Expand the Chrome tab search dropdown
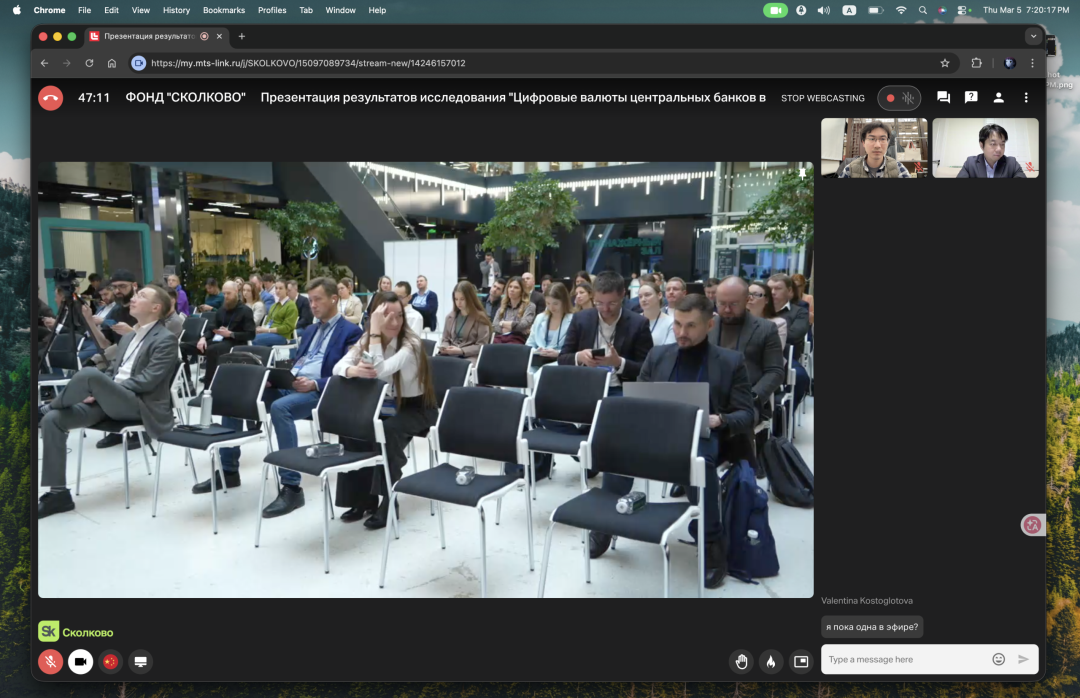 tap(1033, 36)
